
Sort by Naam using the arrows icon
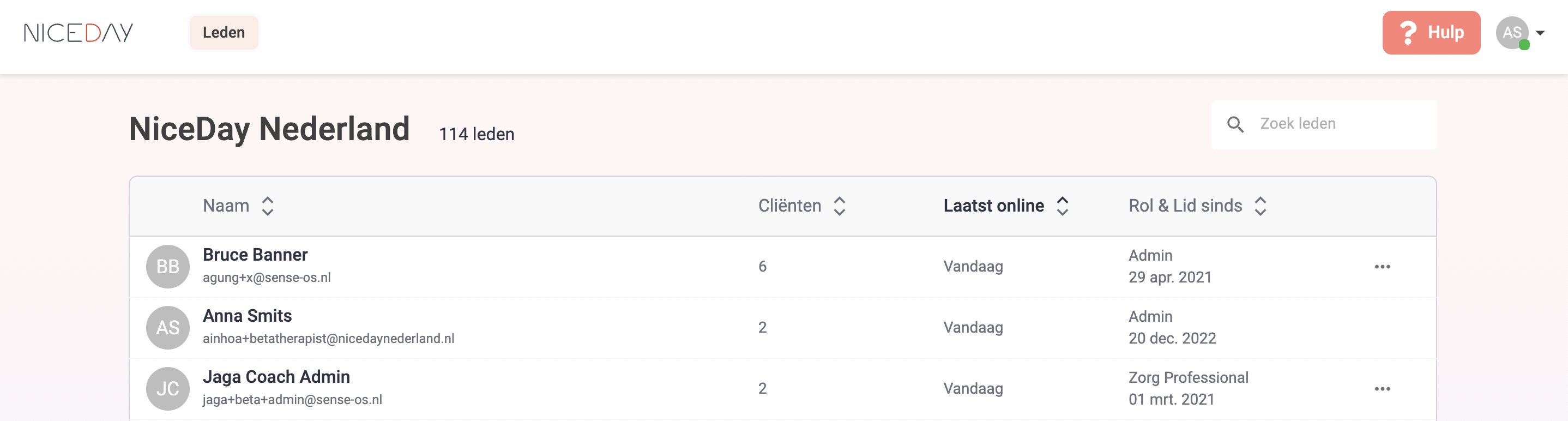point(267,206)
